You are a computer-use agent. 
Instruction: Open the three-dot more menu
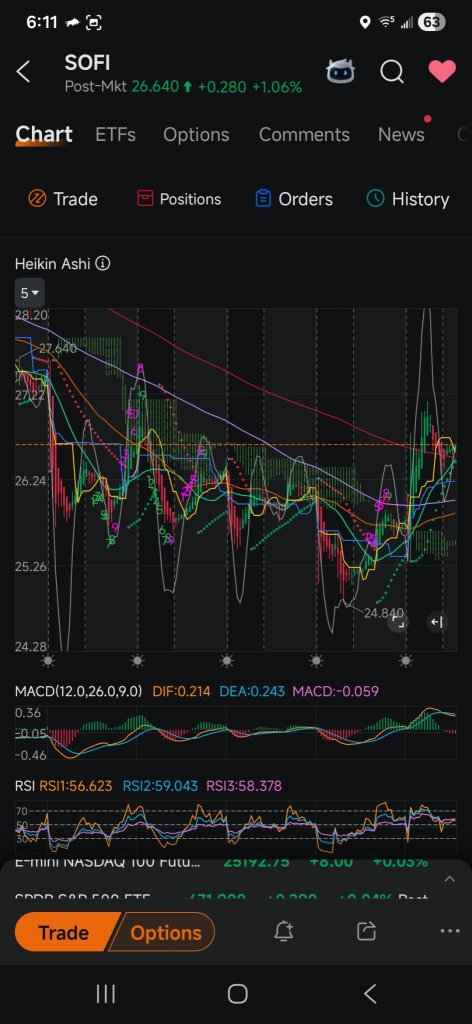pyautogui.click(x=450, y=931)
